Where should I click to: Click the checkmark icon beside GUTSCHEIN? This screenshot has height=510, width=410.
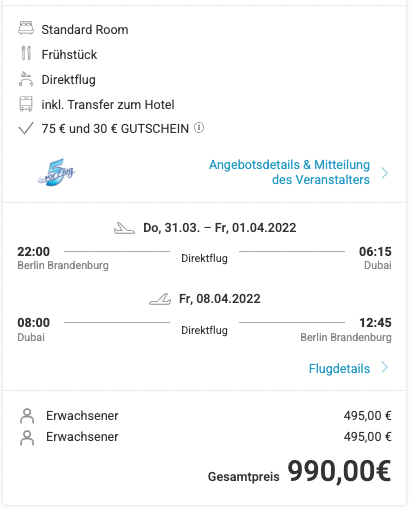point(26,128)
